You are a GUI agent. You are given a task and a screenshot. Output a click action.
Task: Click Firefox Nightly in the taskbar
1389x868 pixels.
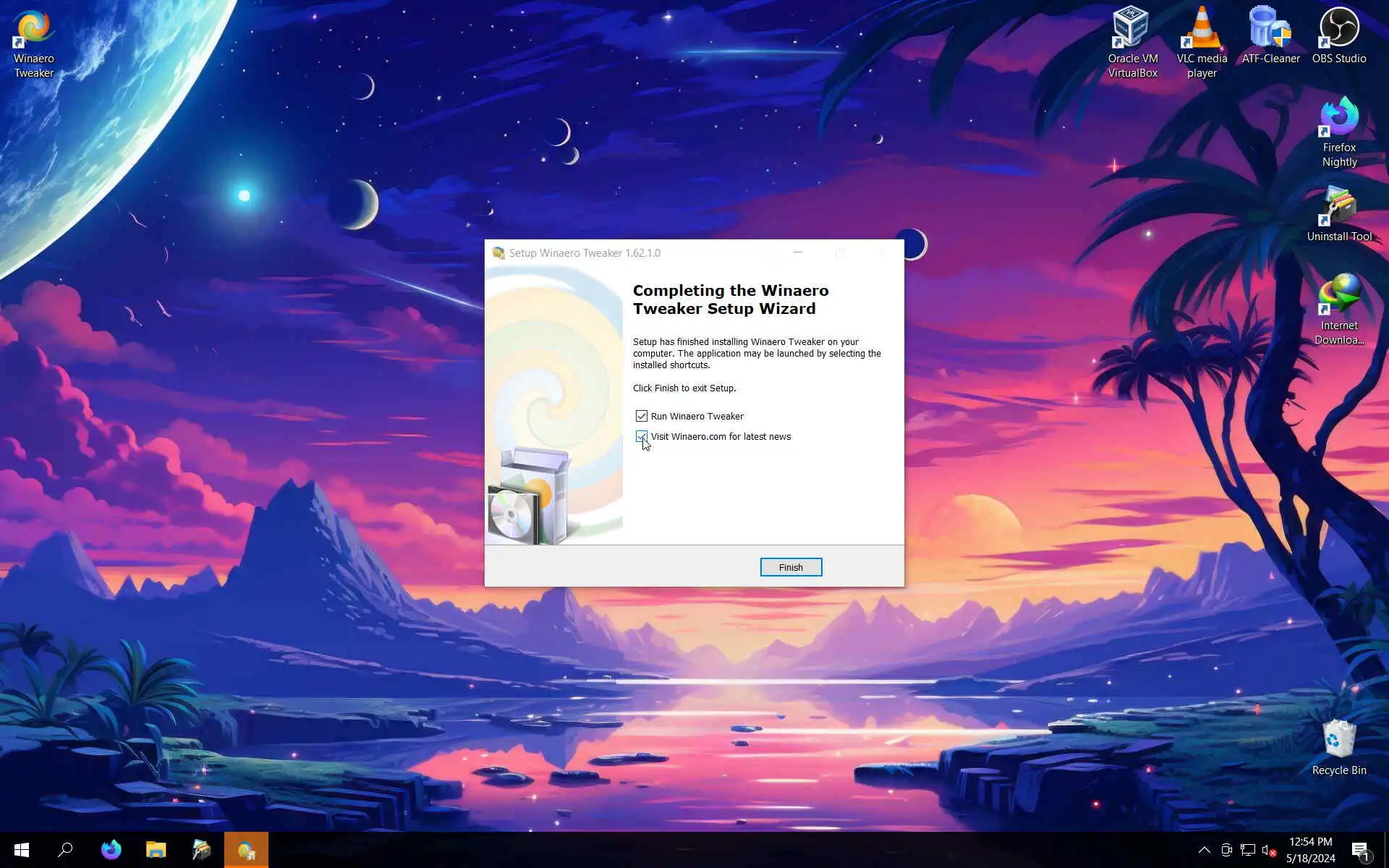111,850
